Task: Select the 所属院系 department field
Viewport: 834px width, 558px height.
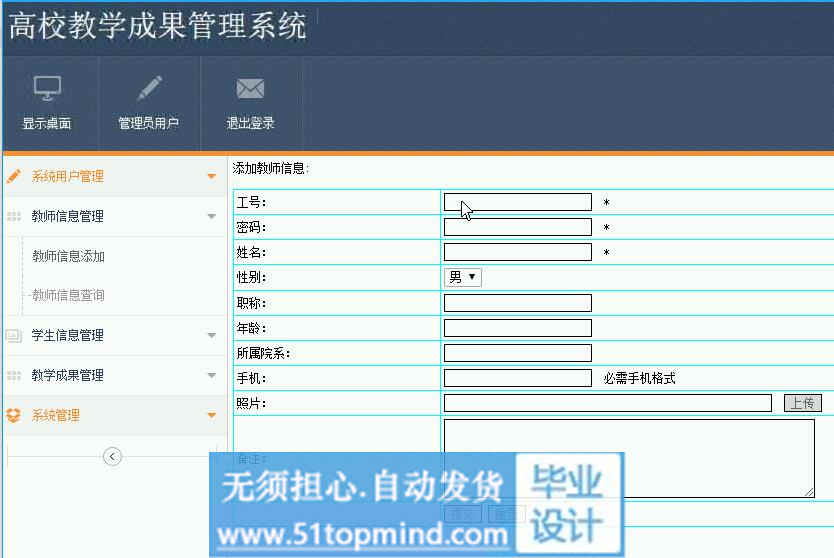Action: (x=517, y=353)
